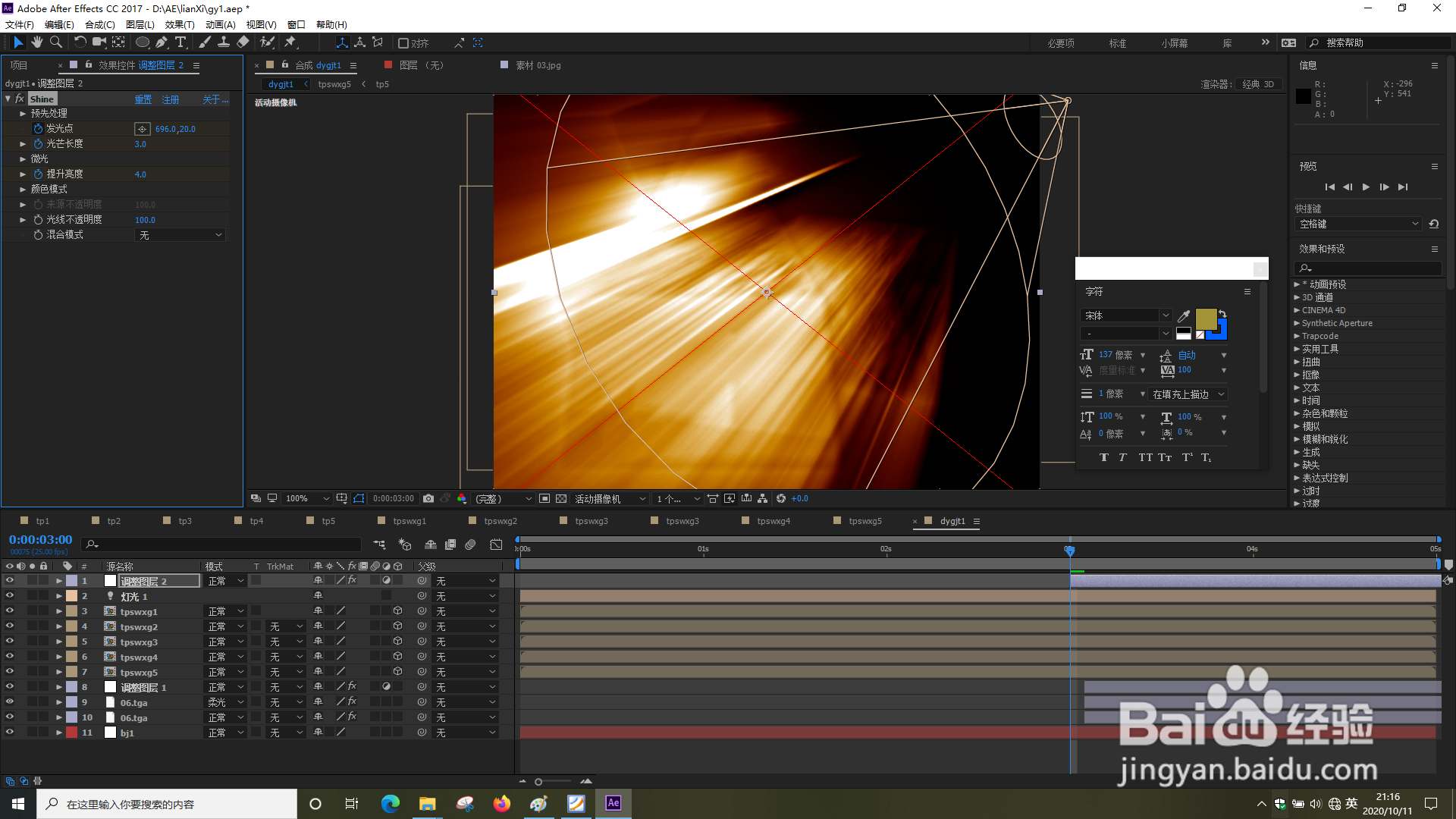Toggle visibility of bj1 layer

tap(9, 733)
